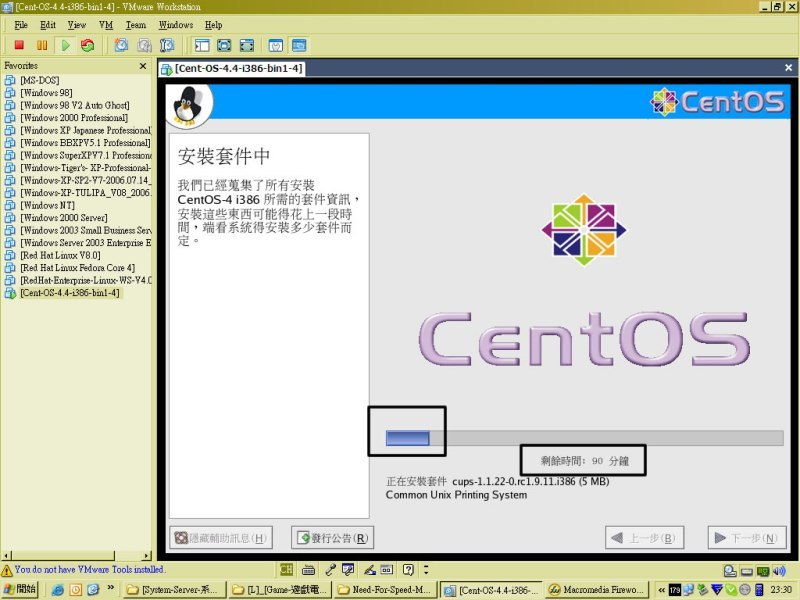
Task: Open the Windows Start button 開始
Action: pyautogui.click(x=20, y=589)
